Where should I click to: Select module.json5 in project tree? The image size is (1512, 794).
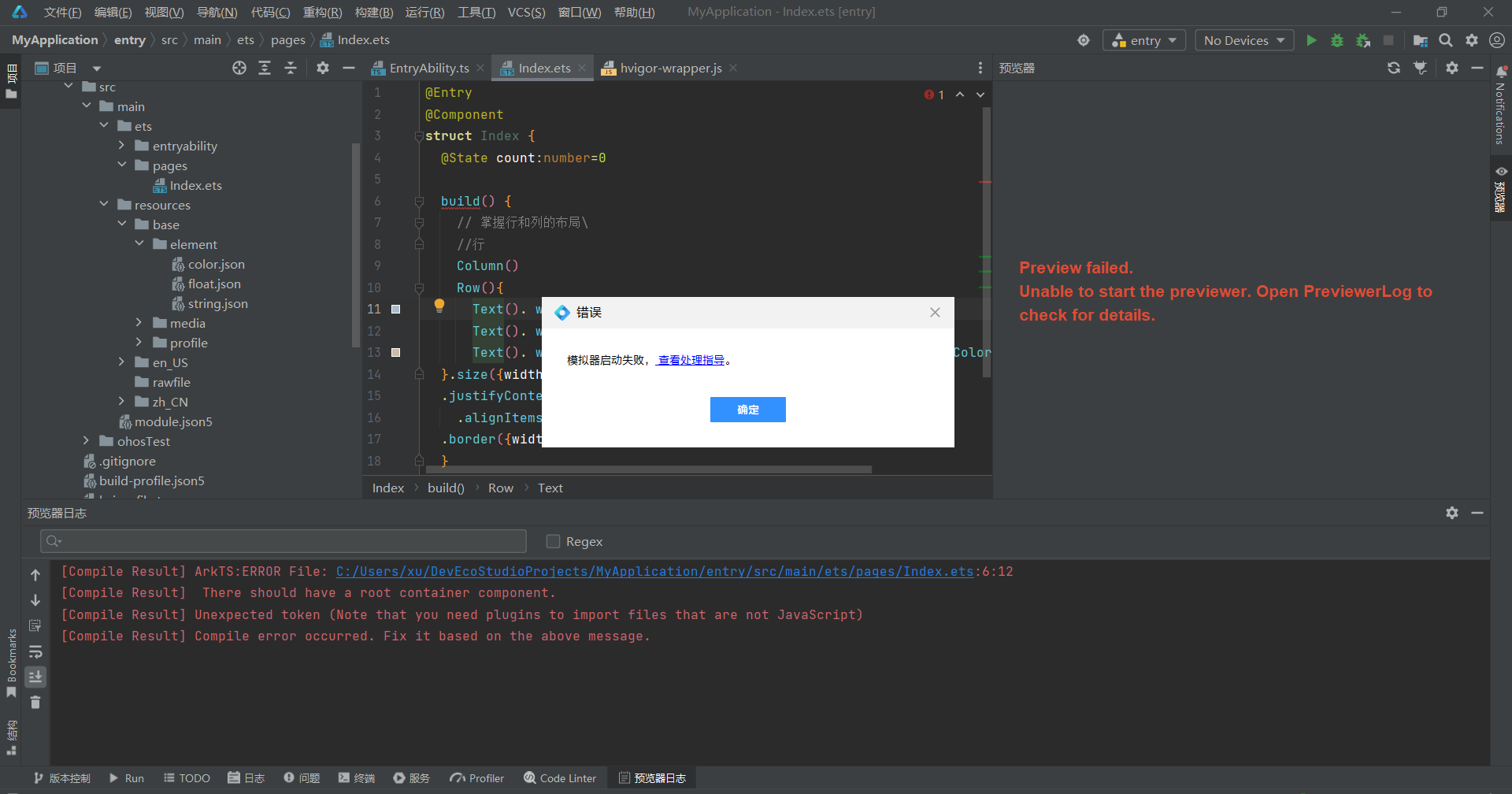pyautogui.click(x=173, y=421)
